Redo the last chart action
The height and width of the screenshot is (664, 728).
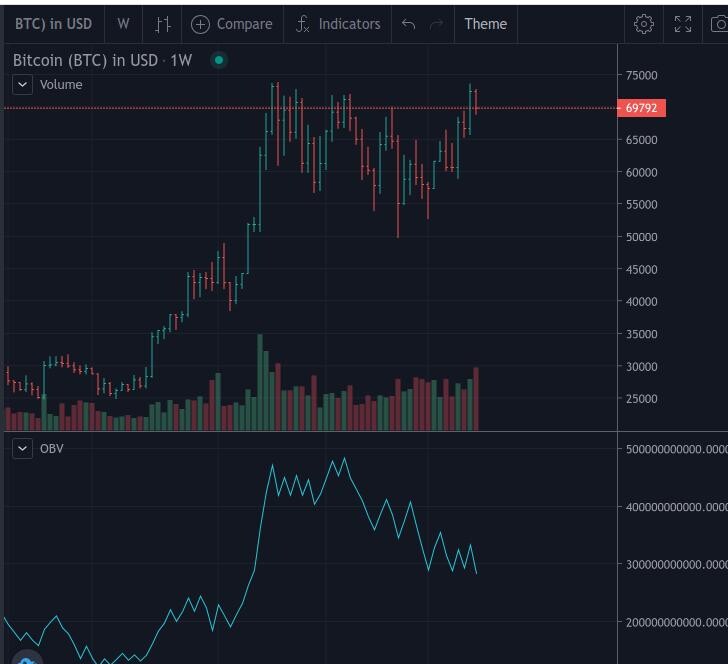point(436,24)
